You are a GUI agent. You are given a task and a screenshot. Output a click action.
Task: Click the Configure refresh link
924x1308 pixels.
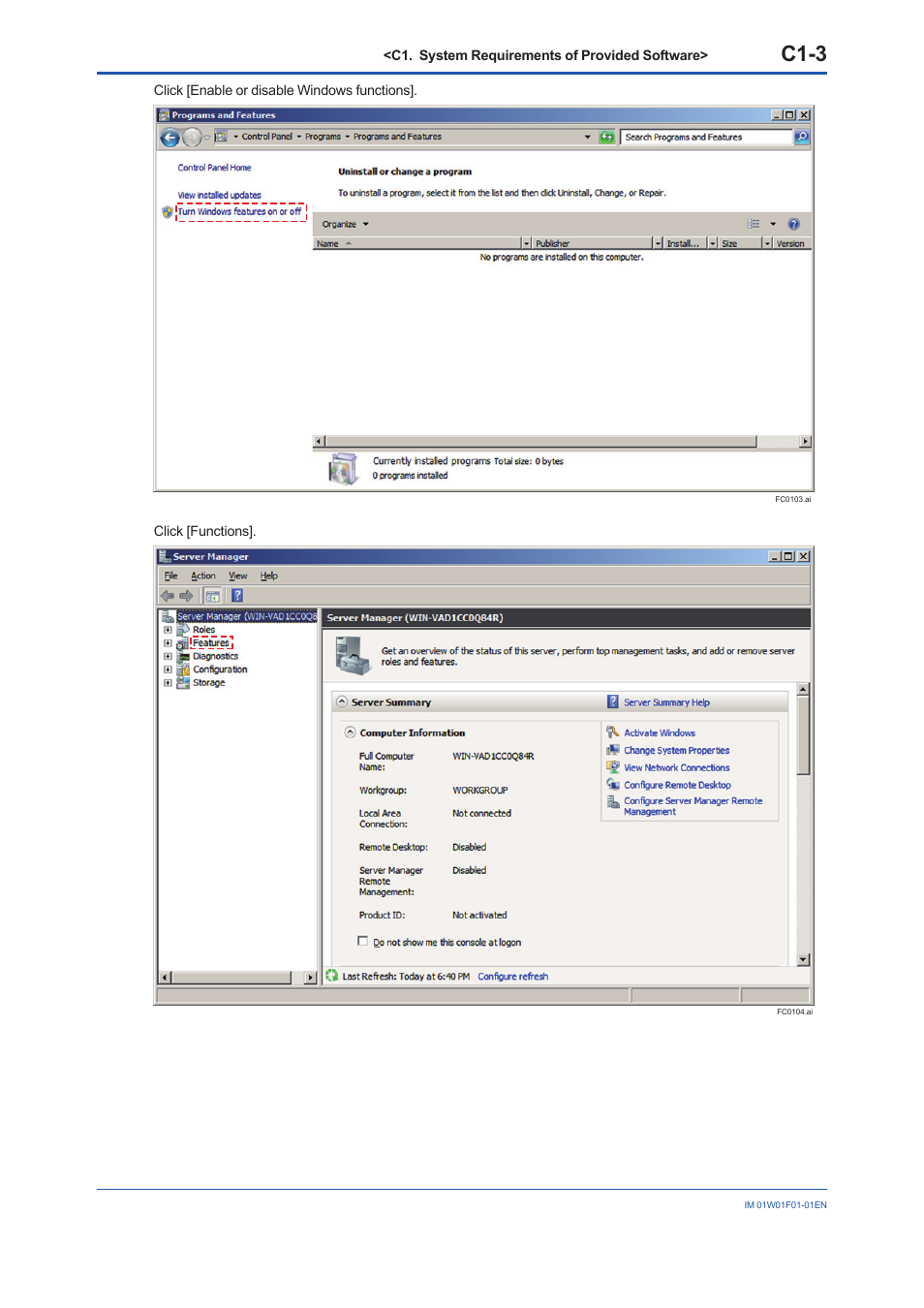coord(512,977)
